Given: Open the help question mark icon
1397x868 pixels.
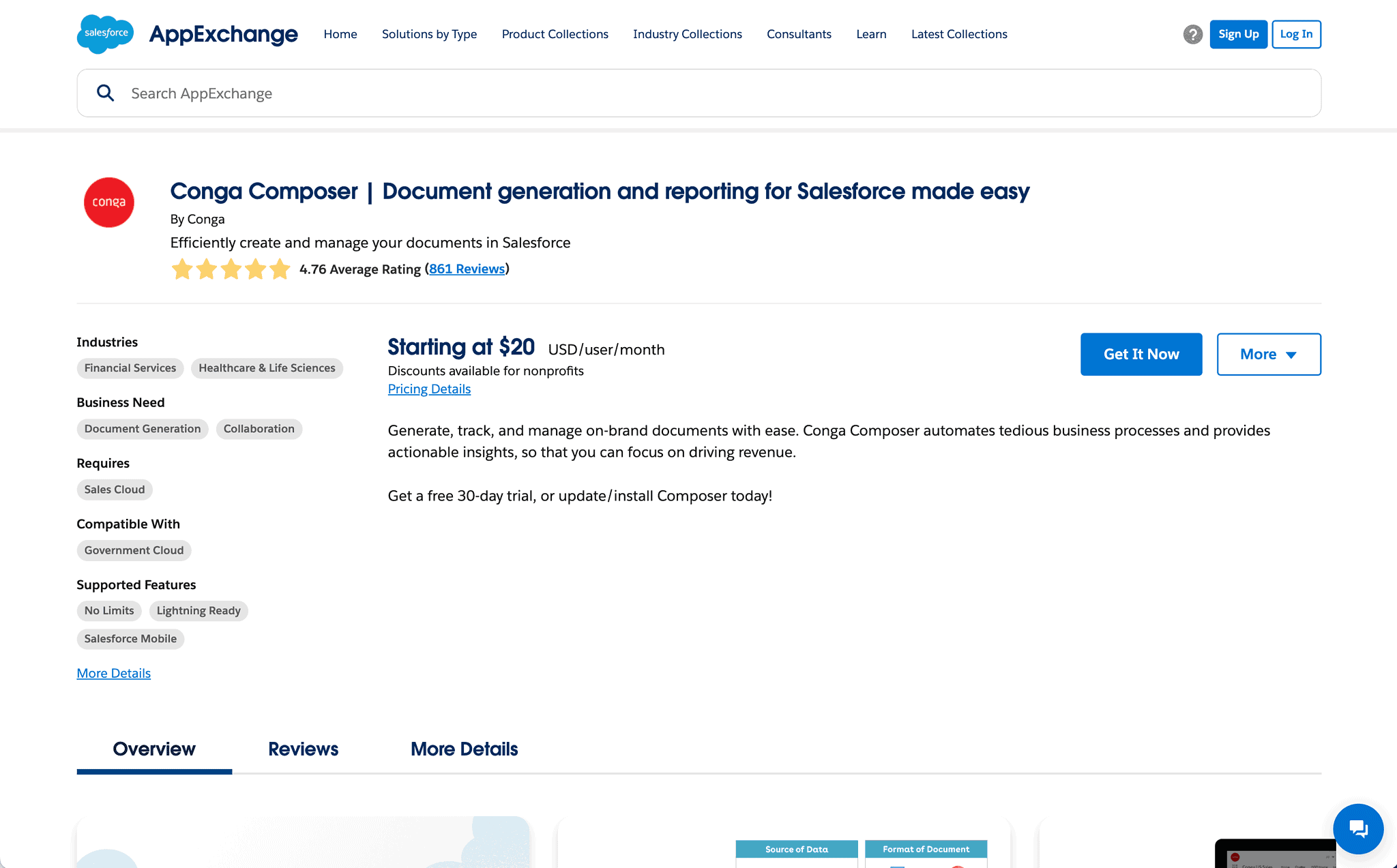Looking at the screenshot, I should [x=1192, y=34].
